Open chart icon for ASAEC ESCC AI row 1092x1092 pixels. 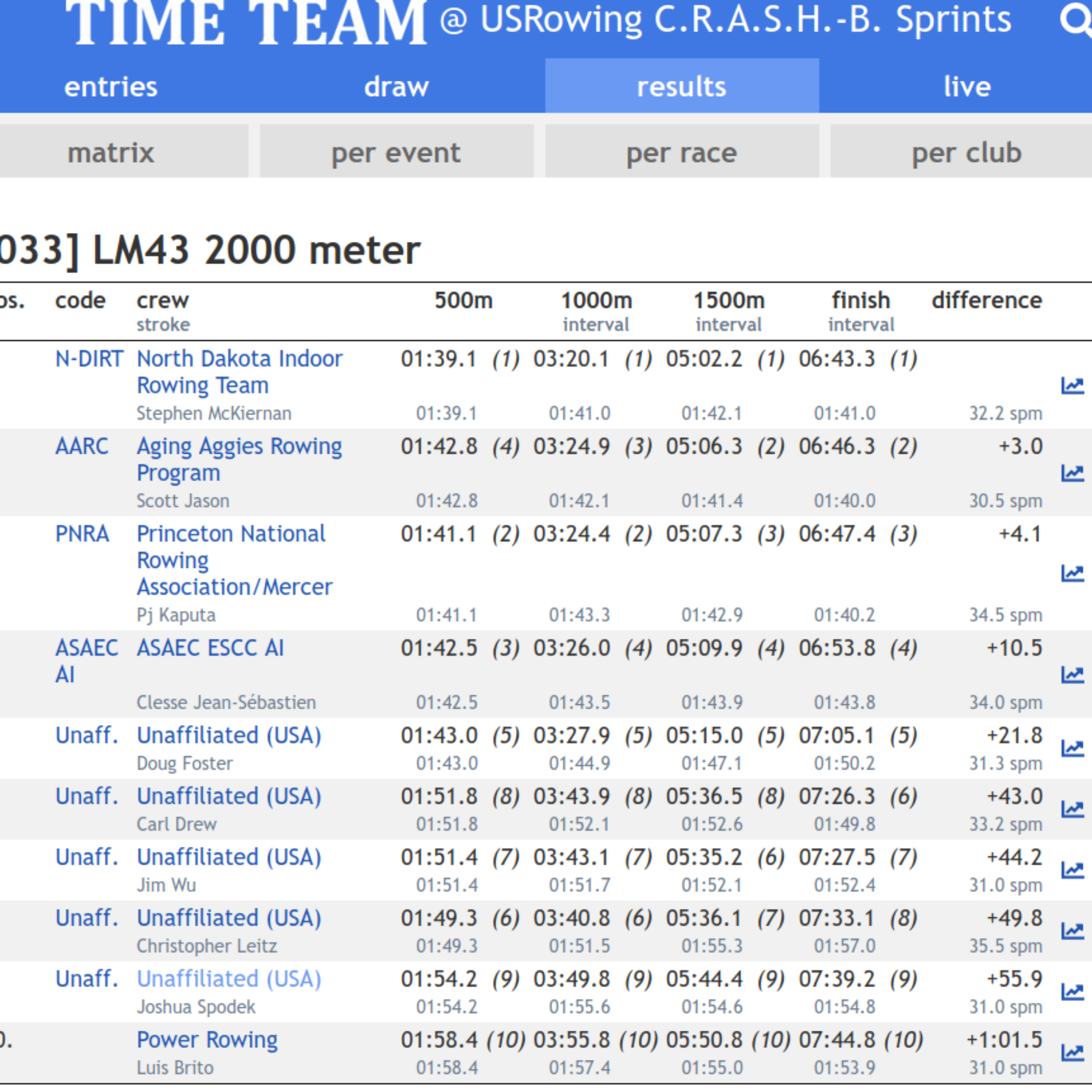click(1072, 674)
